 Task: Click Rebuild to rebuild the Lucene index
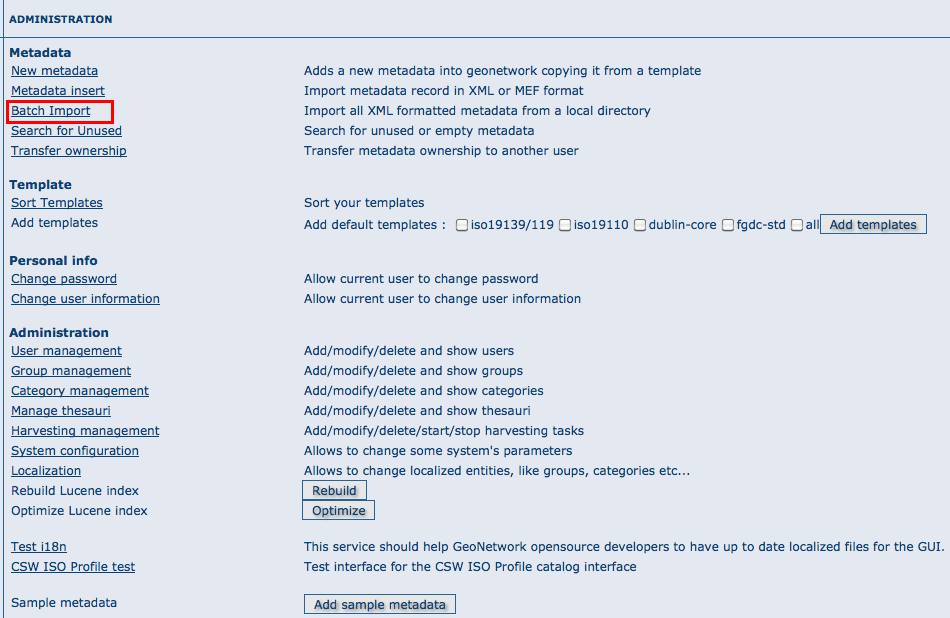334,490
